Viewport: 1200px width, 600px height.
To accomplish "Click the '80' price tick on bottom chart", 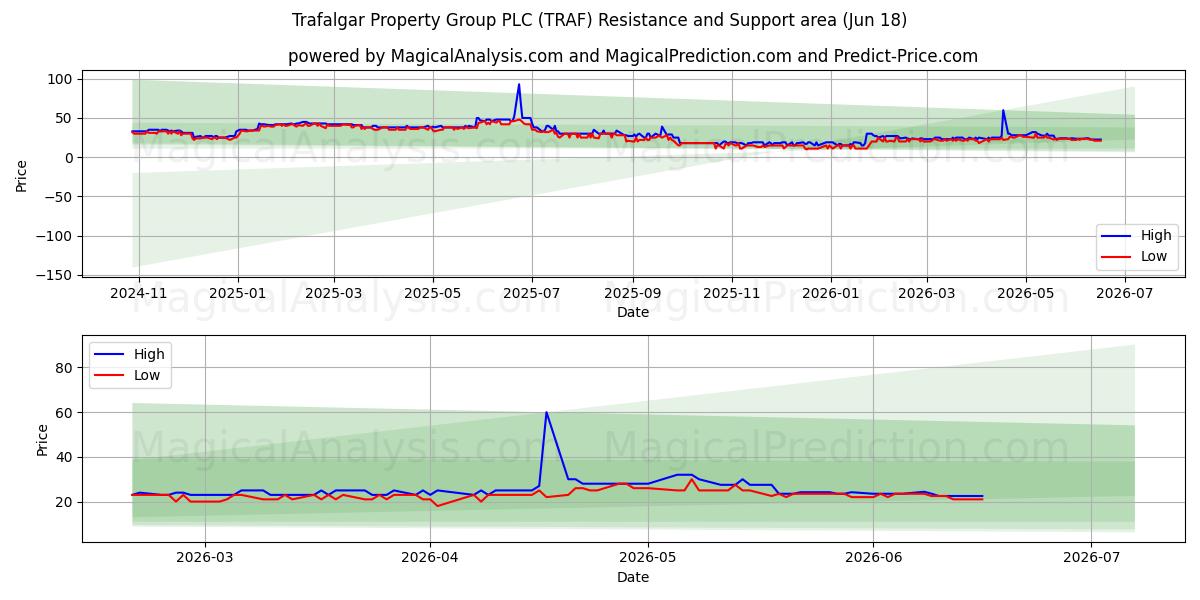I will [x=65, y=368].
